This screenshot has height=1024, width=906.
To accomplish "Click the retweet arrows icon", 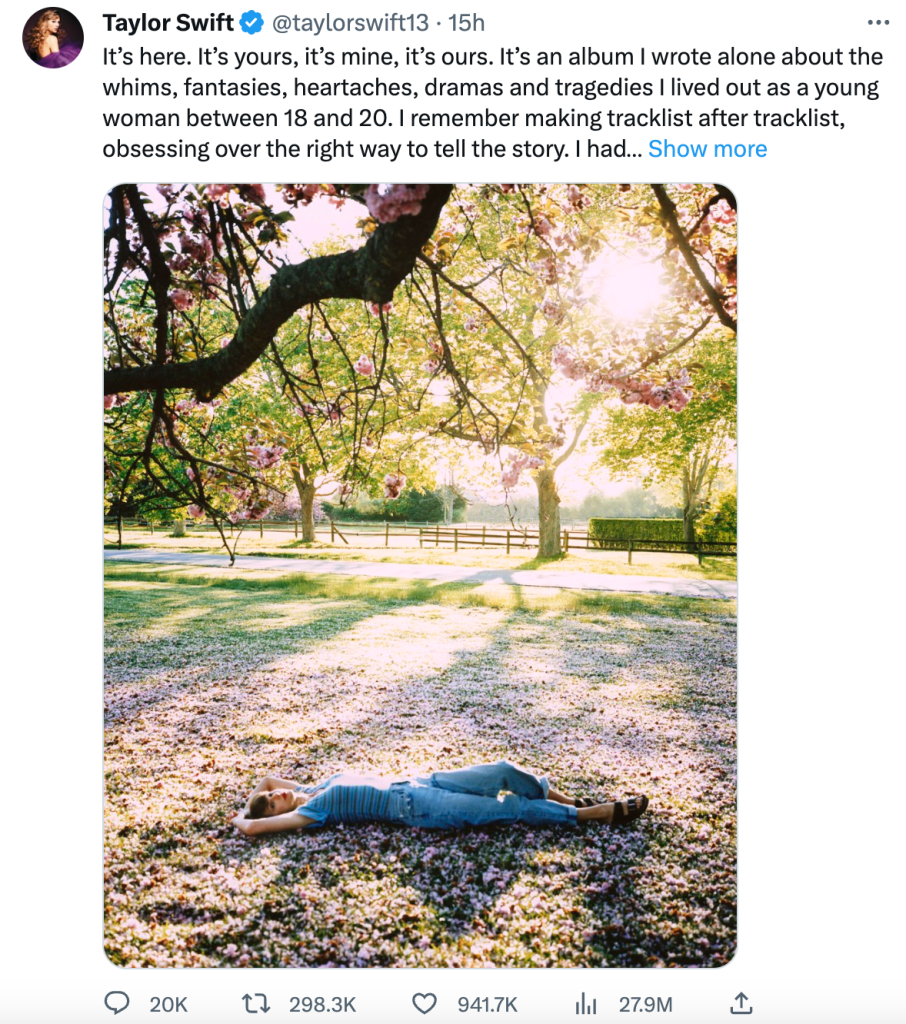I will coord(255,1002).
